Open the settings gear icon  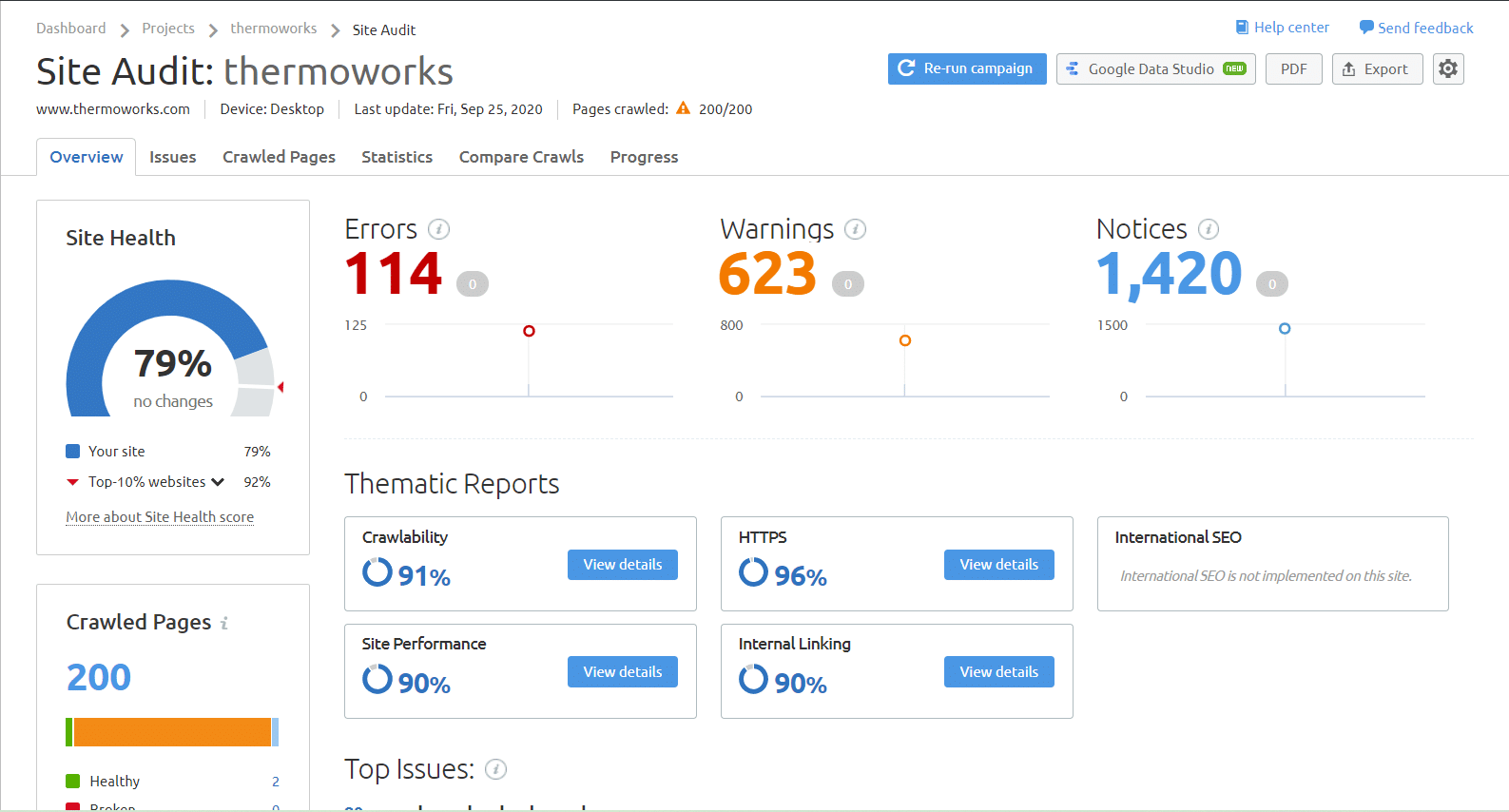coord(1447,68)
